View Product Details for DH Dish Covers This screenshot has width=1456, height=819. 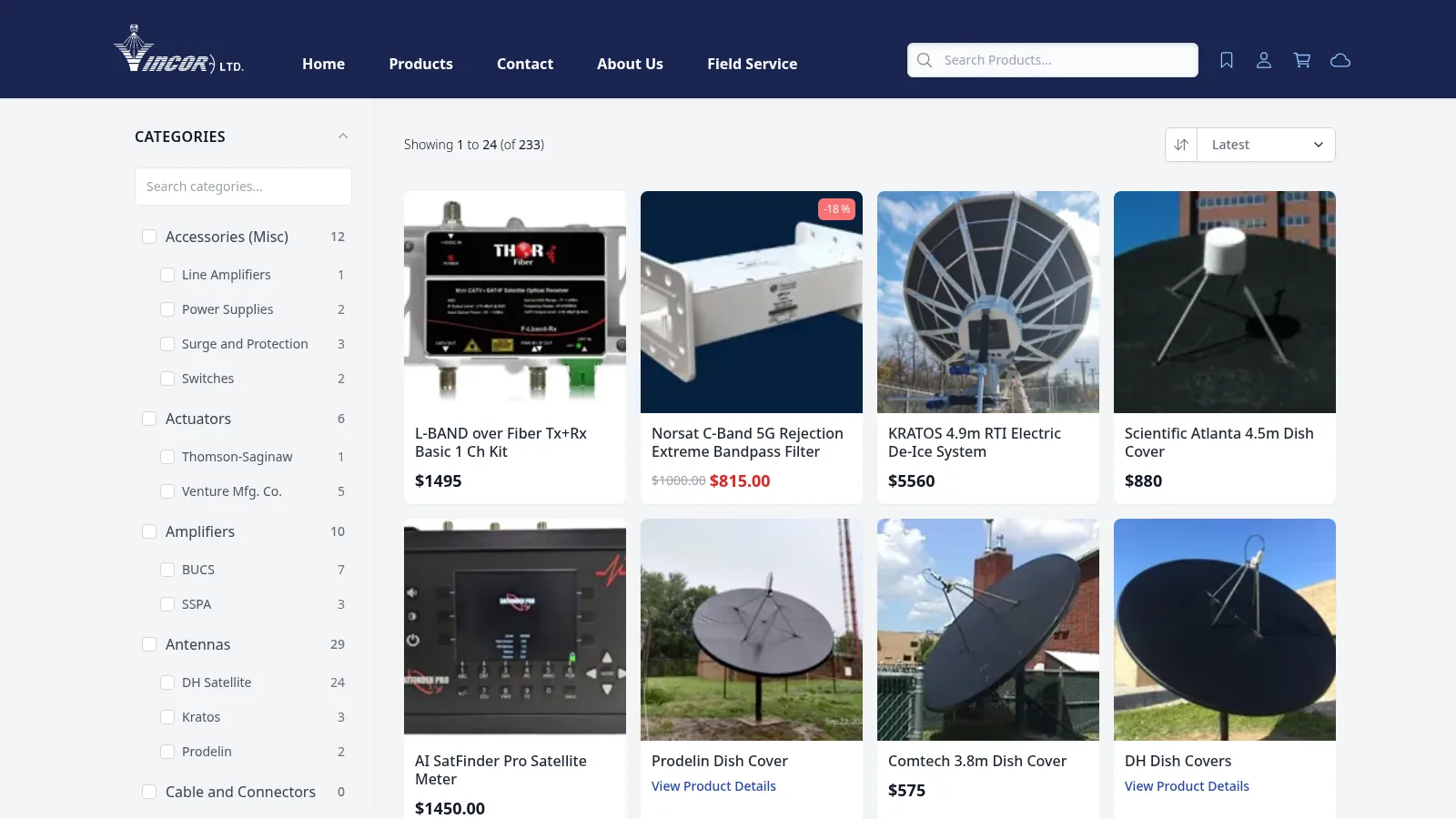click(1187, 786)
